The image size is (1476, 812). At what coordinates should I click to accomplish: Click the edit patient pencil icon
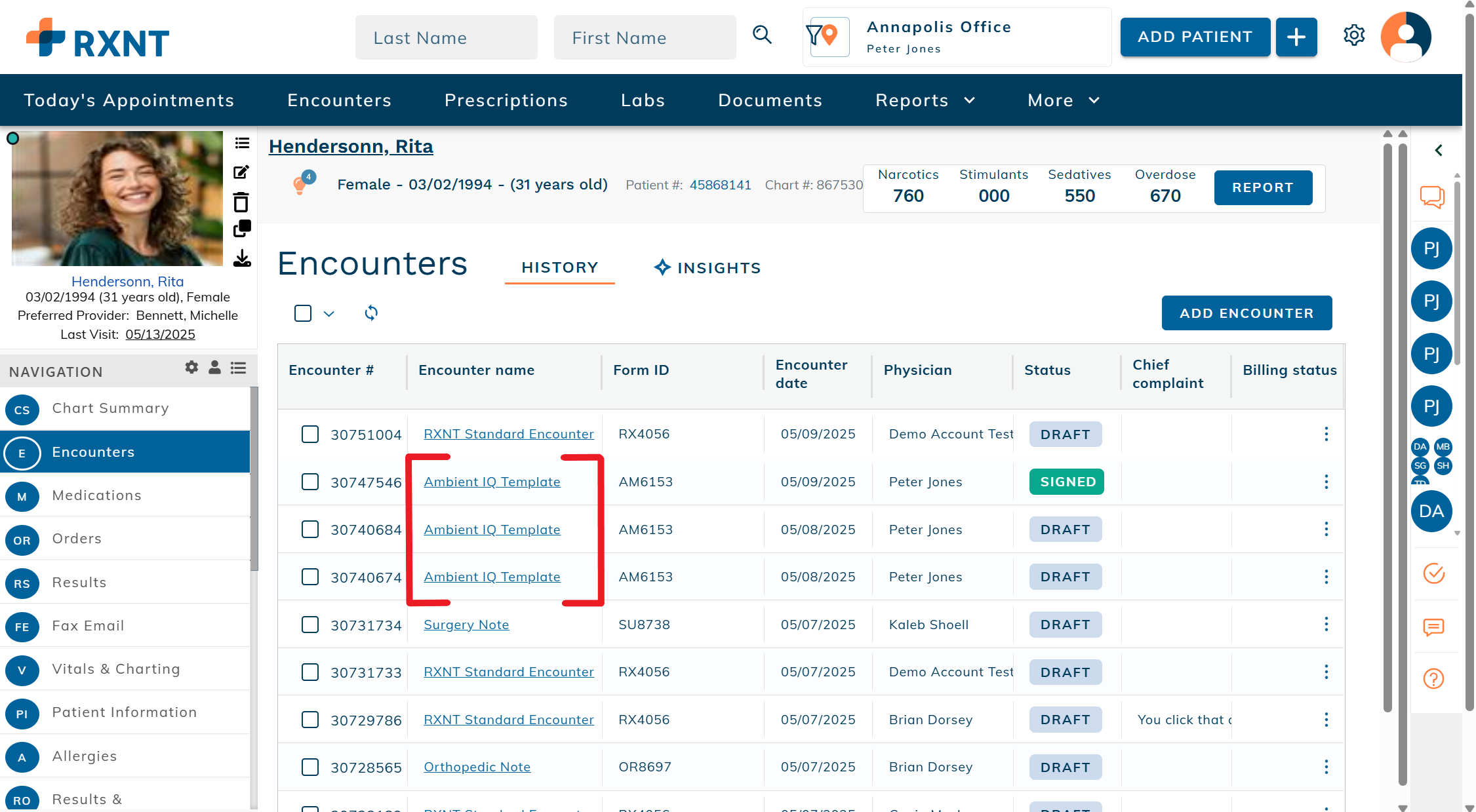241,172
